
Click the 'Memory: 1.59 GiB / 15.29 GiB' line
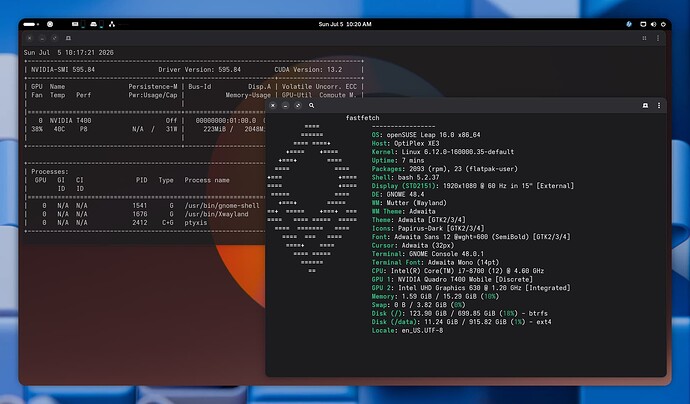point(435,297)
